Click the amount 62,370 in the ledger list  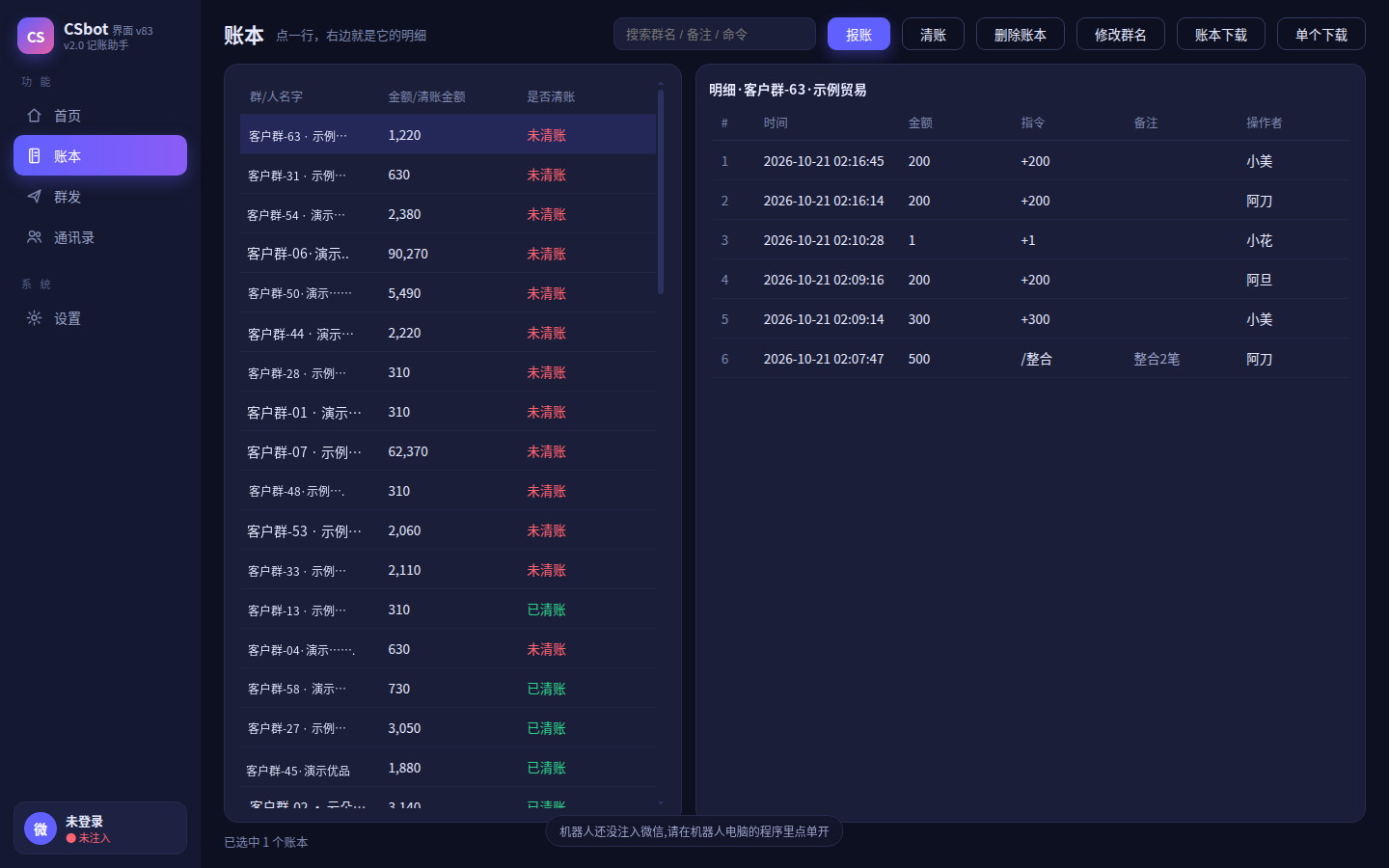(x=408, y=451)
